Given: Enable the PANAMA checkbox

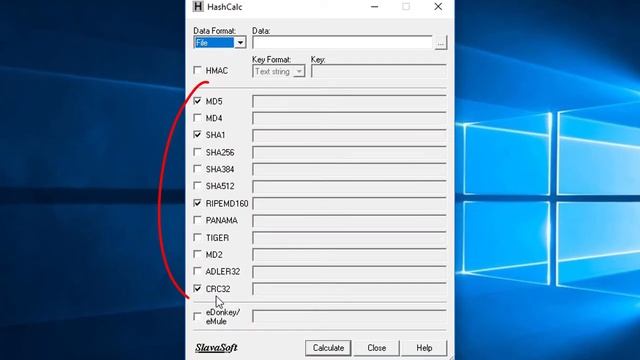Looking at the screenshot, I should point(198,220).
